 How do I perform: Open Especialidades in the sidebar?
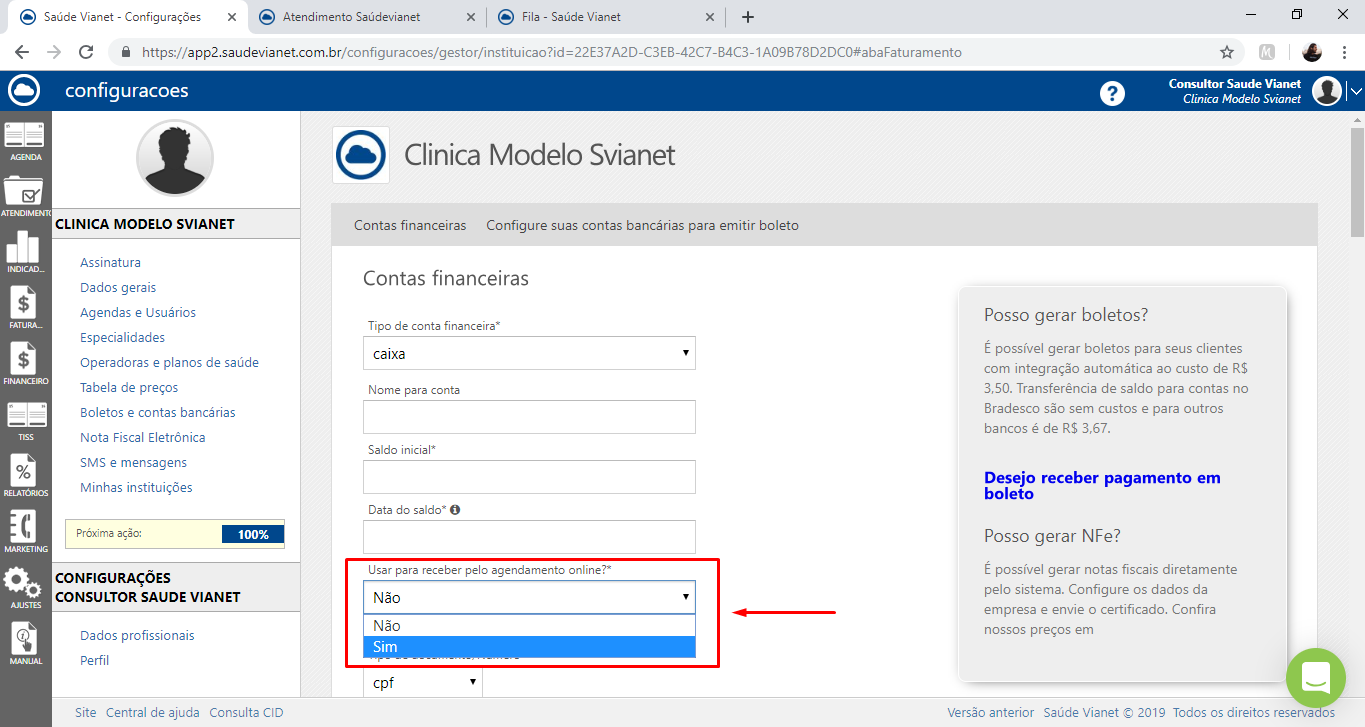coord(123,337)
